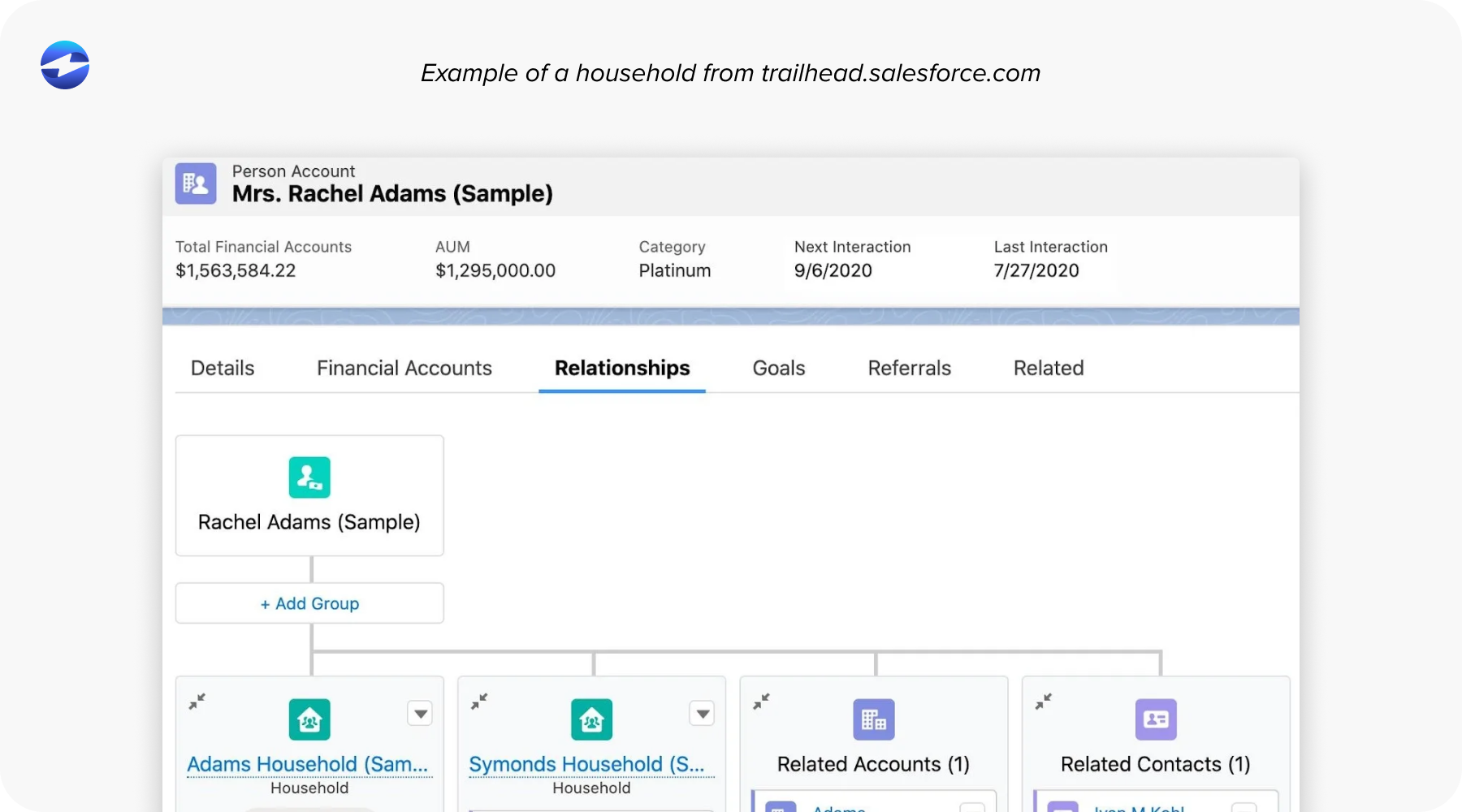Viewport: 1462px width, 812px height.
Task: Click the building icon above Related Accounts (1)
Action: [x=873, y=719]
